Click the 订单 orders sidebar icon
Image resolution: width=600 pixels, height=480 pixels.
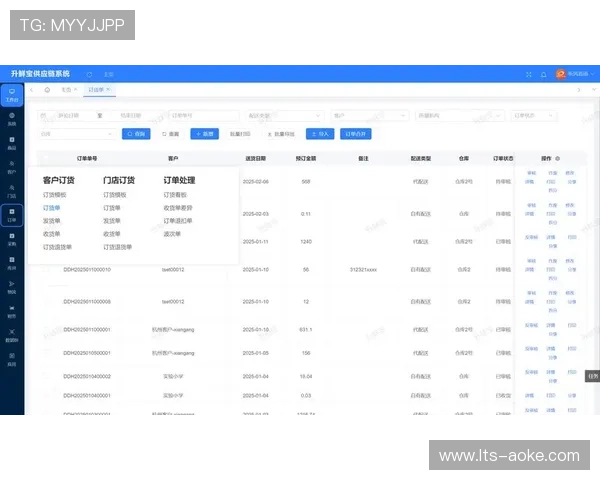tap(11, 214)
